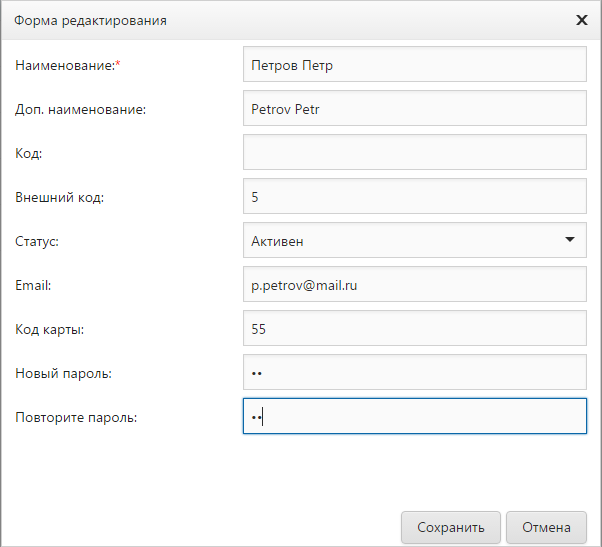Click the Код карты label
The width and height of the screenshot is (602, 547).
pos(50,329)
